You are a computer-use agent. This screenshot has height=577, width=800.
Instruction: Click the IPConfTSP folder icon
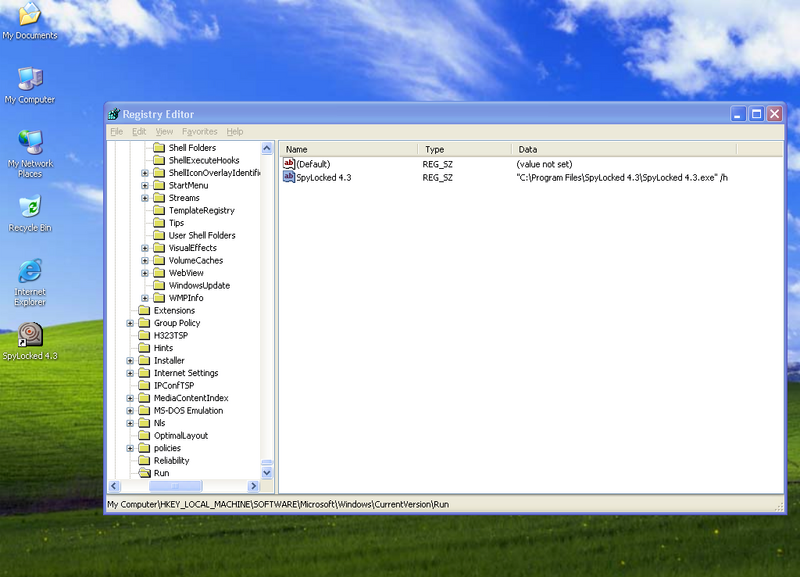point(144,385)
